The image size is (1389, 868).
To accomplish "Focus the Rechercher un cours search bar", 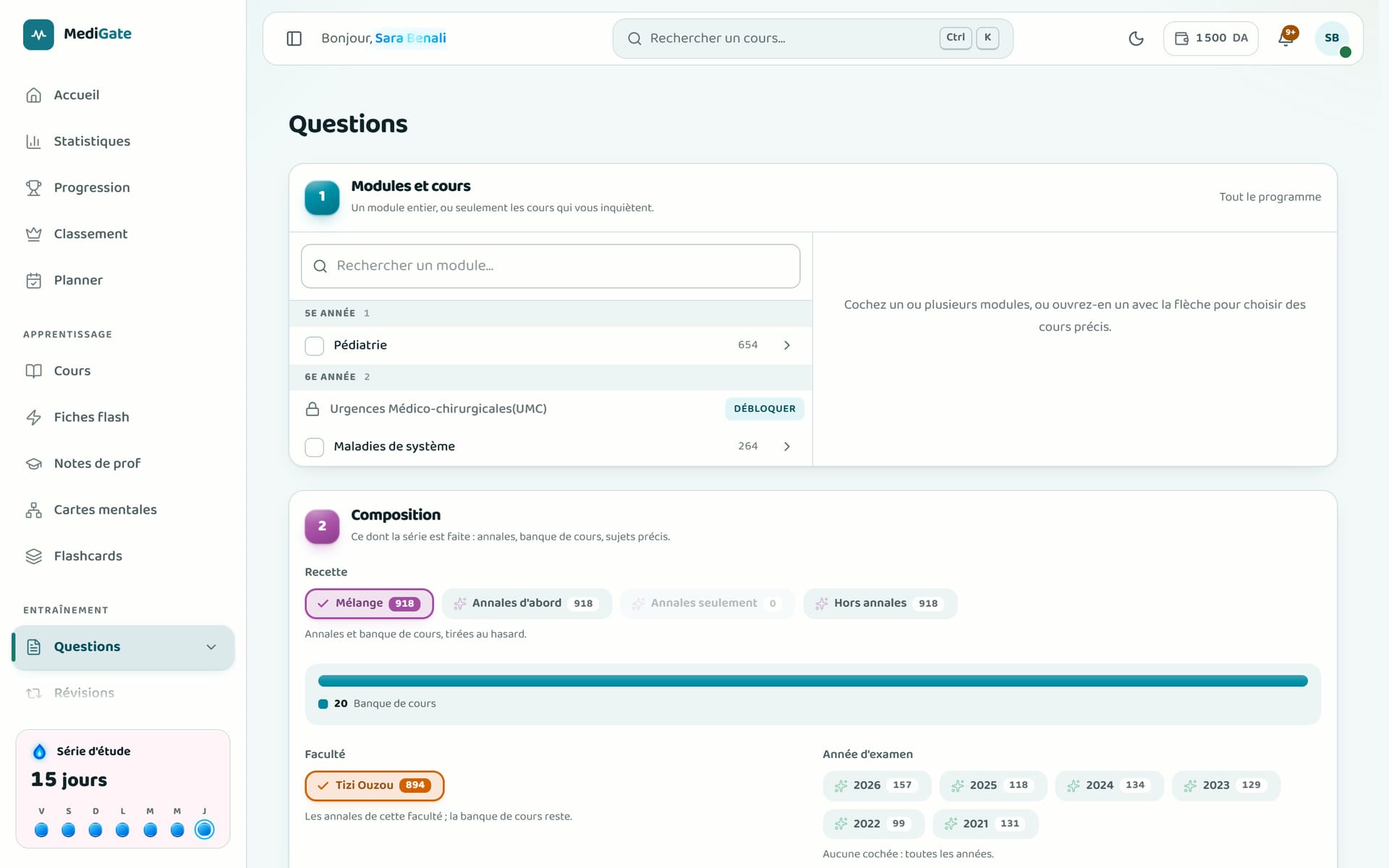I will pyautogui.click(x=812, y=38).
